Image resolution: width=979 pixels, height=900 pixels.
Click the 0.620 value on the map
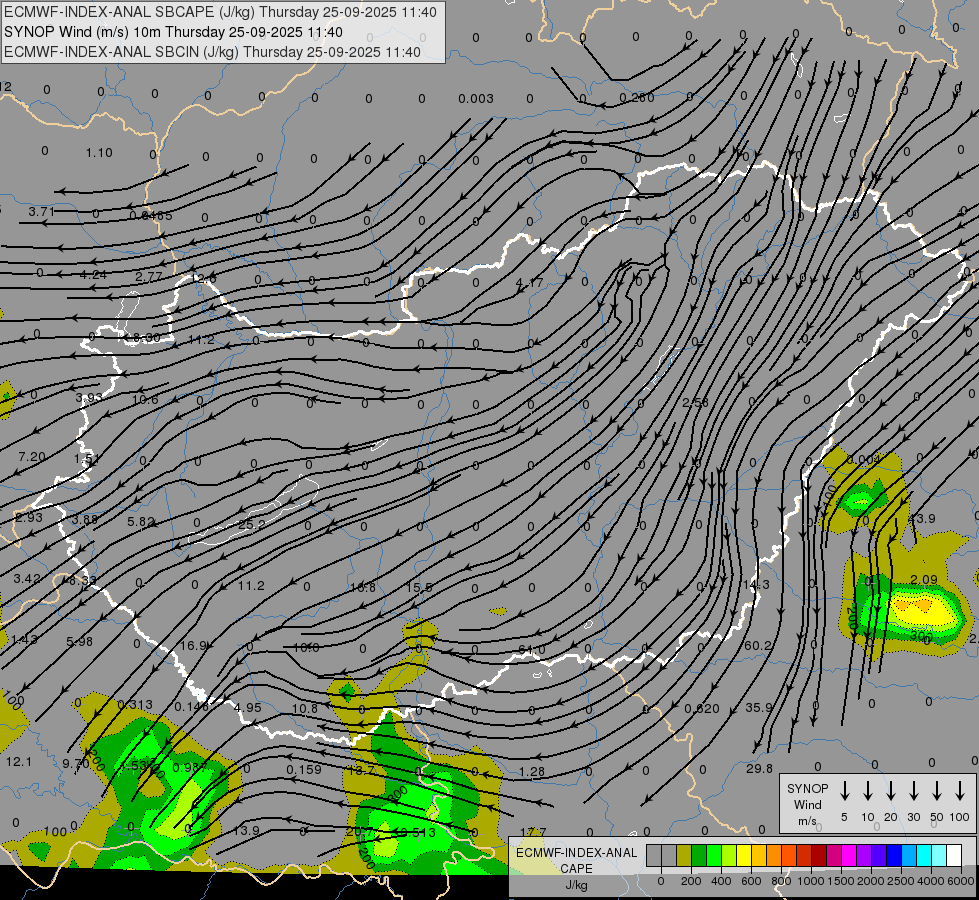pyautogui.click(x=702, y=708)
